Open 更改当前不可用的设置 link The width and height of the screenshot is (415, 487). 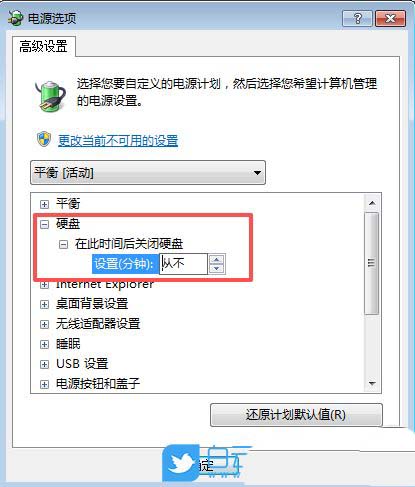point(118,140)
